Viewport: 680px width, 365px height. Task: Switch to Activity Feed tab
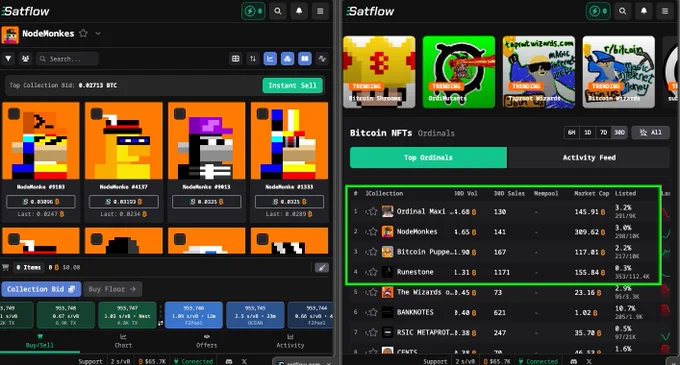pyautogui.click(x=589, y=157)
